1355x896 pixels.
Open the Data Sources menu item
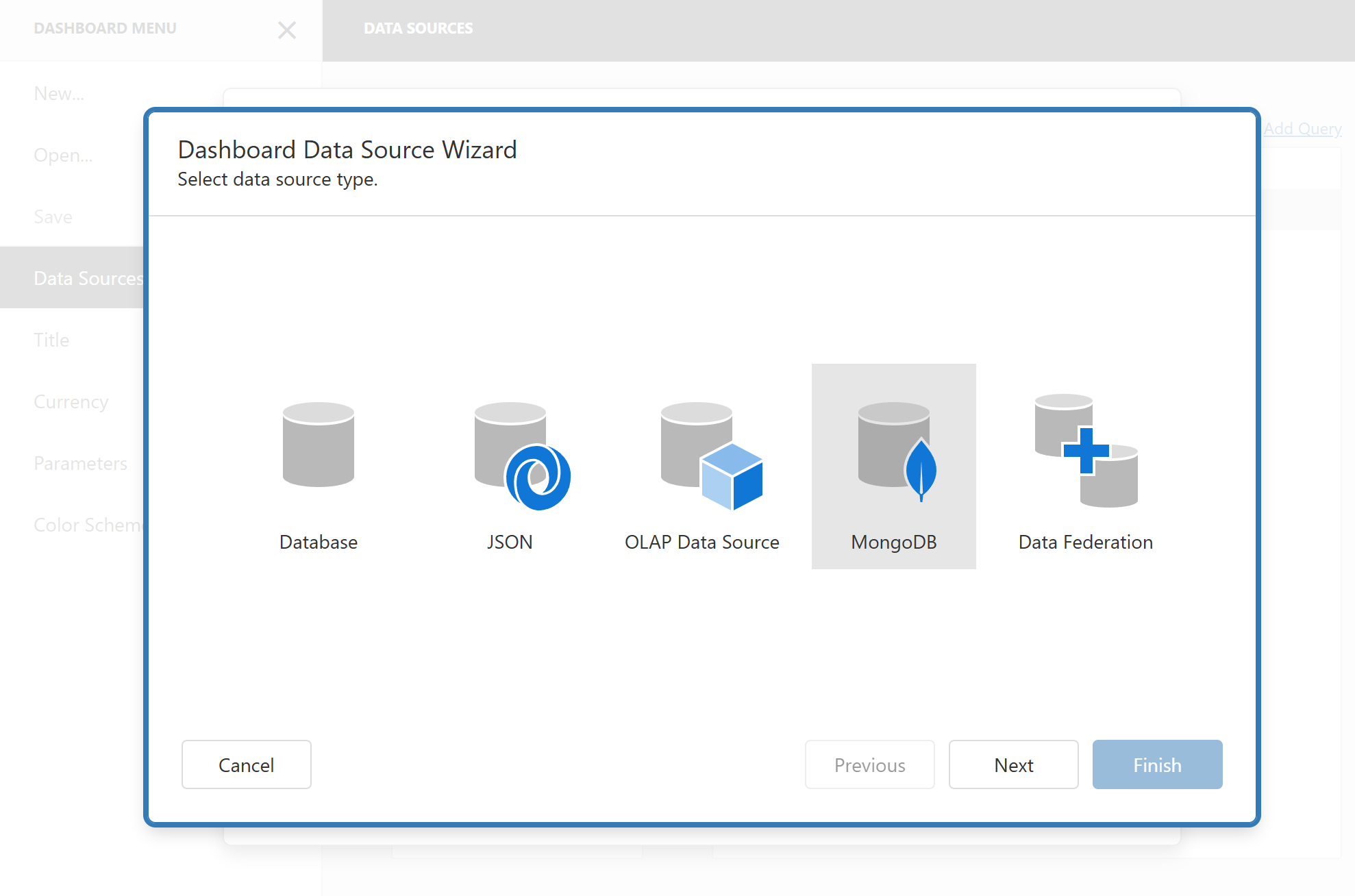click(x=88, y=278)
